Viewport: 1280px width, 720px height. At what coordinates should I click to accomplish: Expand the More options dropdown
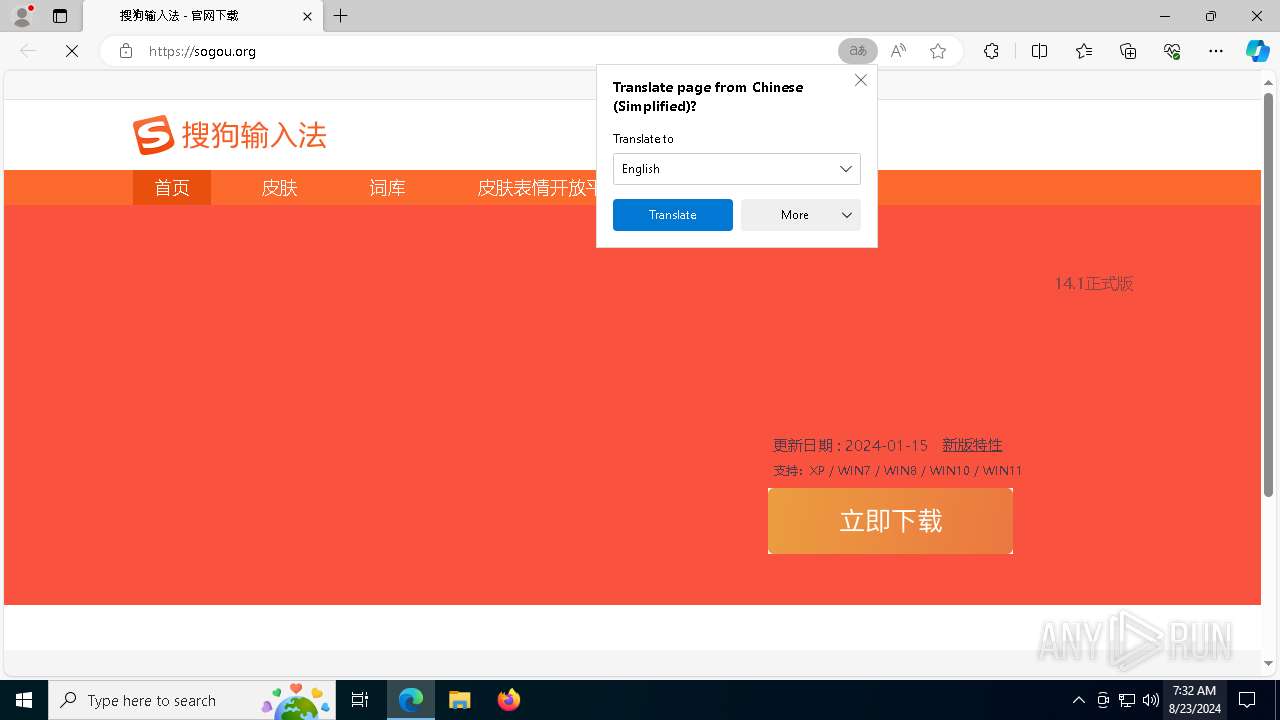(x=801, y=215)
